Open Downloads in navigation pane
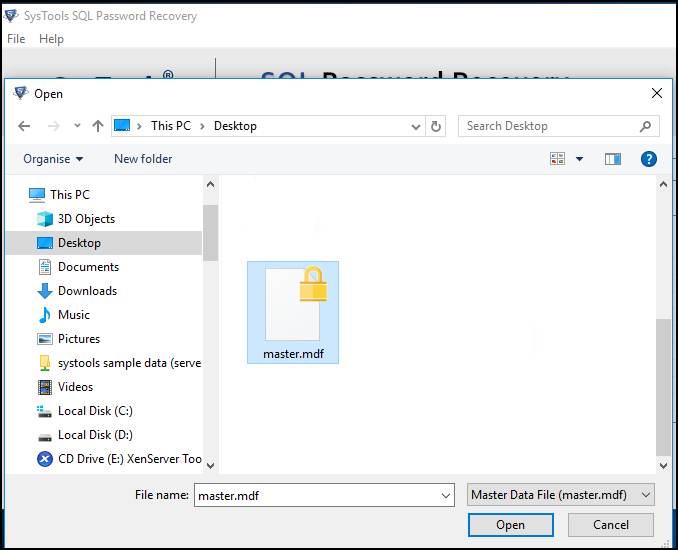The image size is (678, 550). 87,291
